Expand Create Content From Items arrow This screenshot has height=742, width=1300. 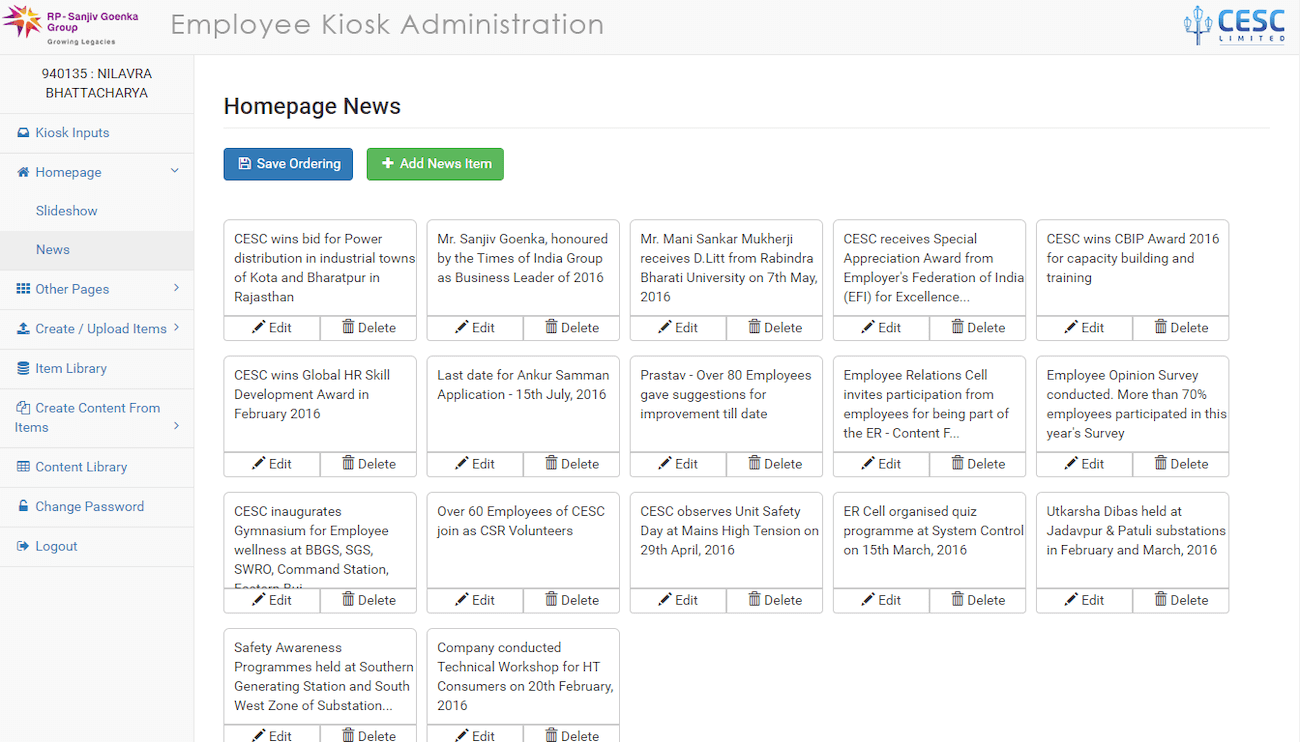click(176, 426)
